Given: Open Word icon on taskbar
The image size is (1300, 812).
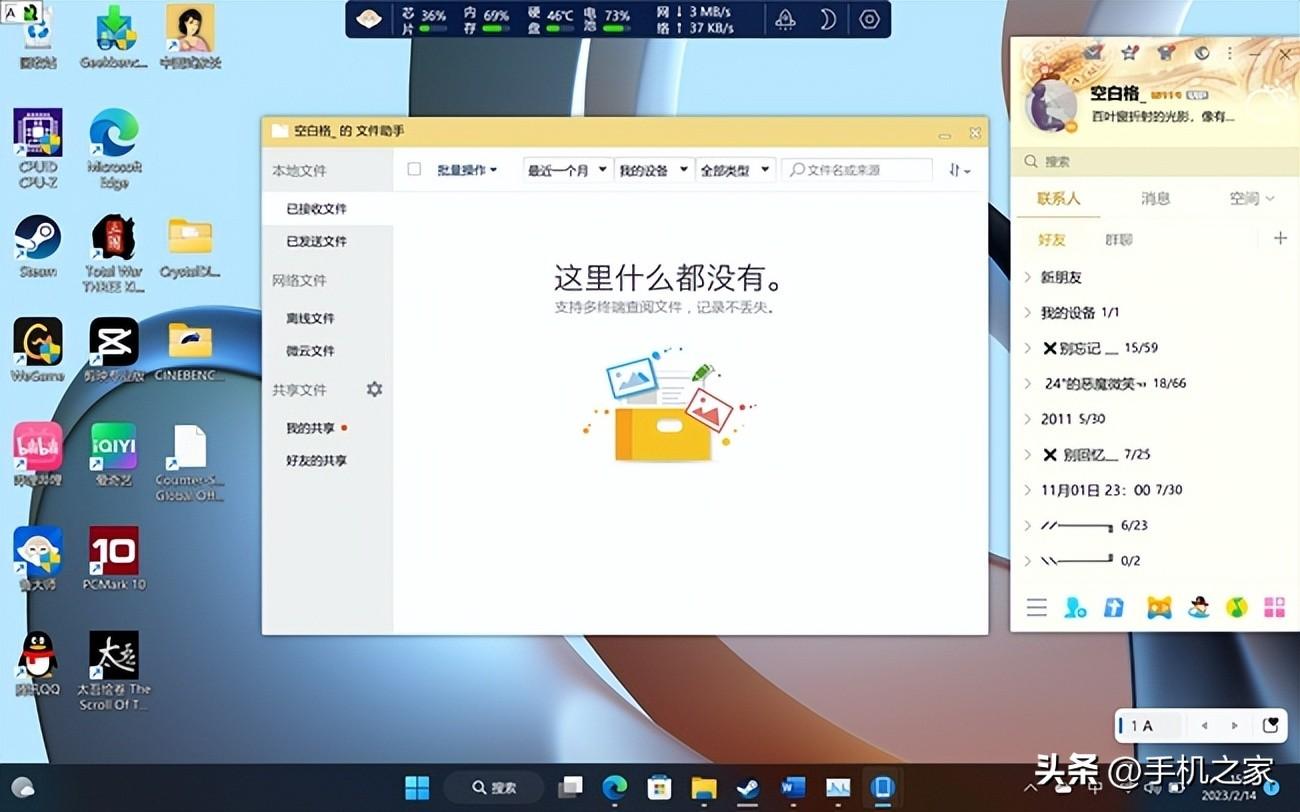Looking at the screenshot, I should [792, 788].
